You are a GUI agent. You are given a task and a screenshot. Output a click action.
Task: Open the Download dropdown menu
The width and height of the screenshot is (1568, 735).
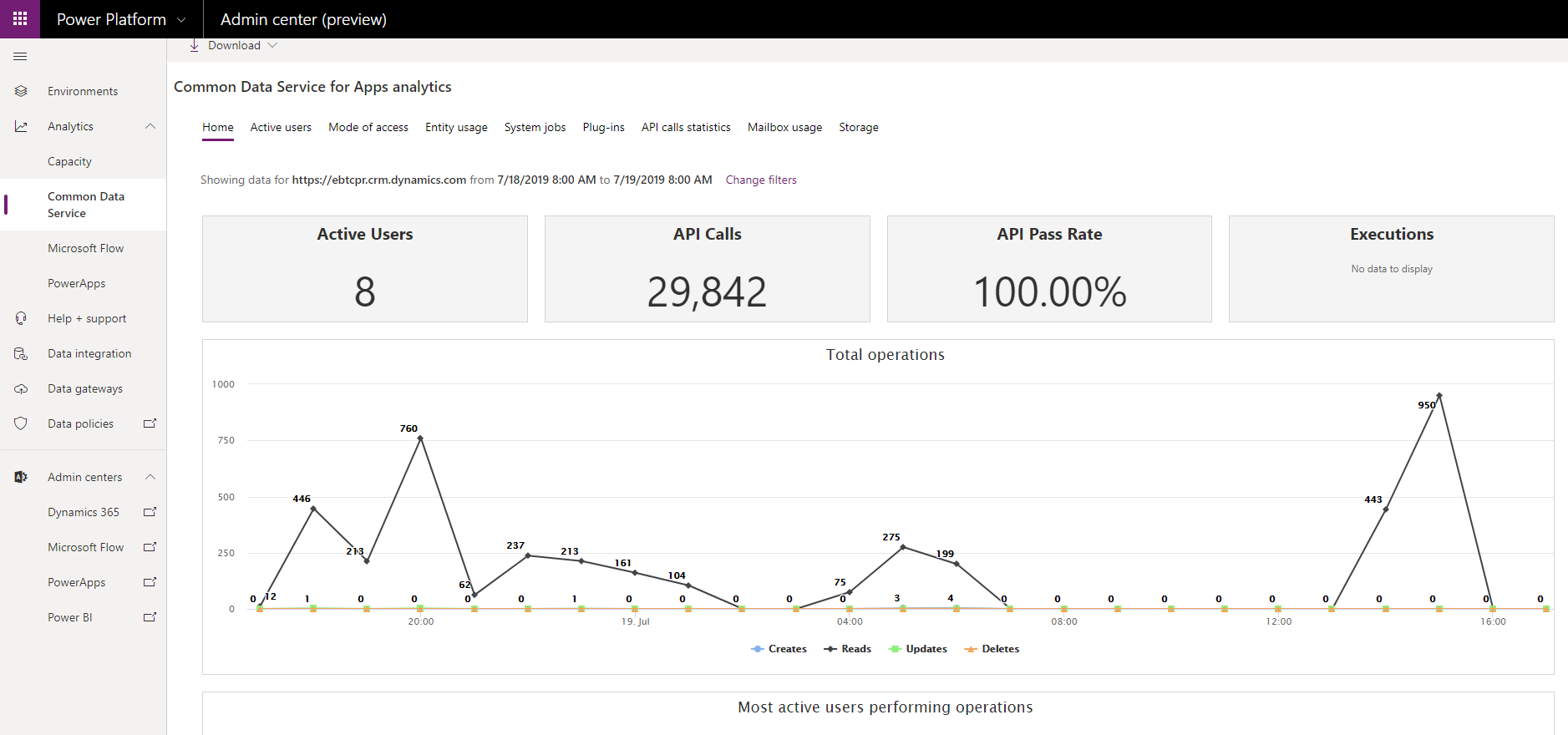coord(234,46)
